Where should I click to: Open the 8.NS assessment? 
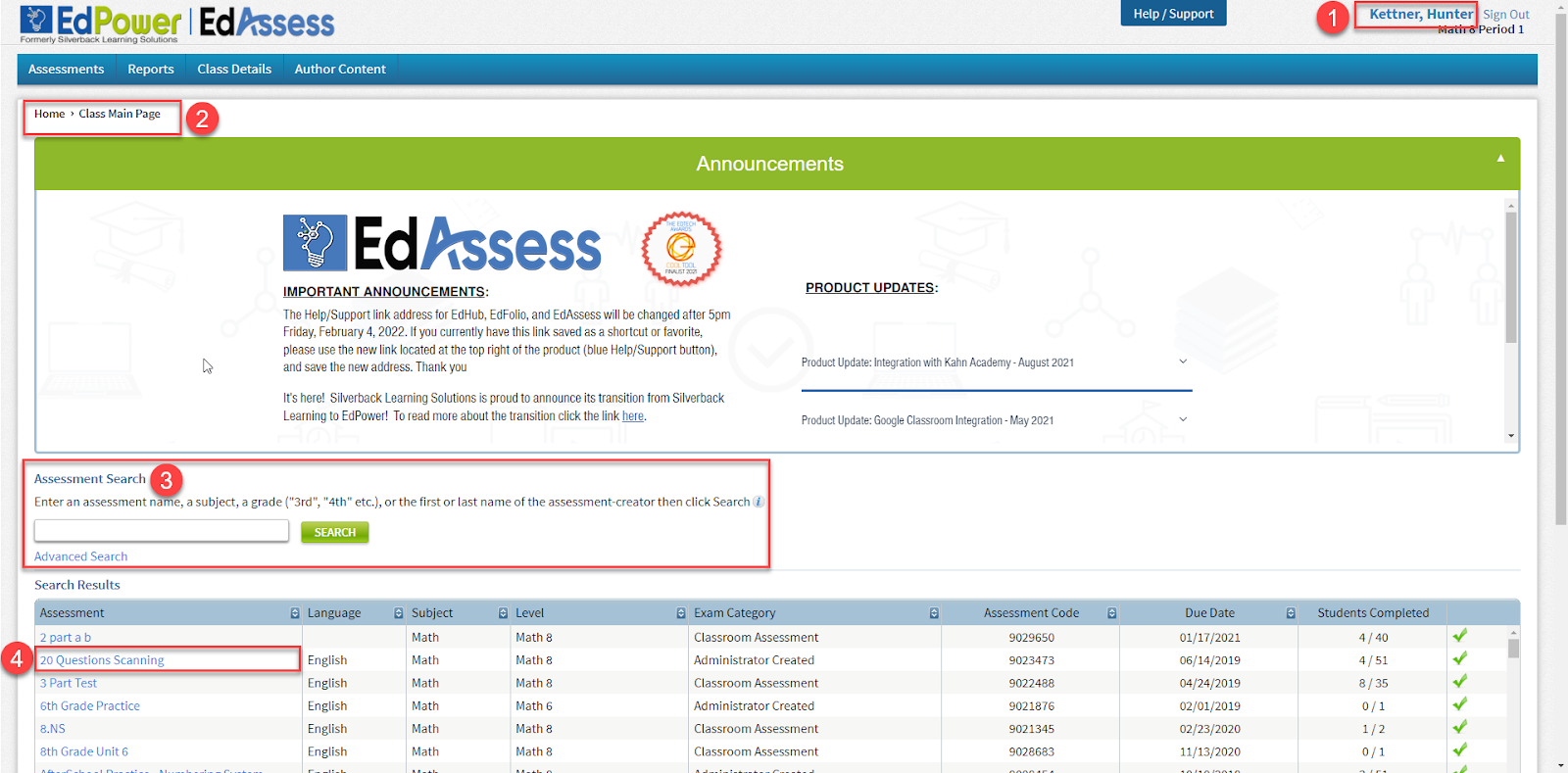(53, 729)
